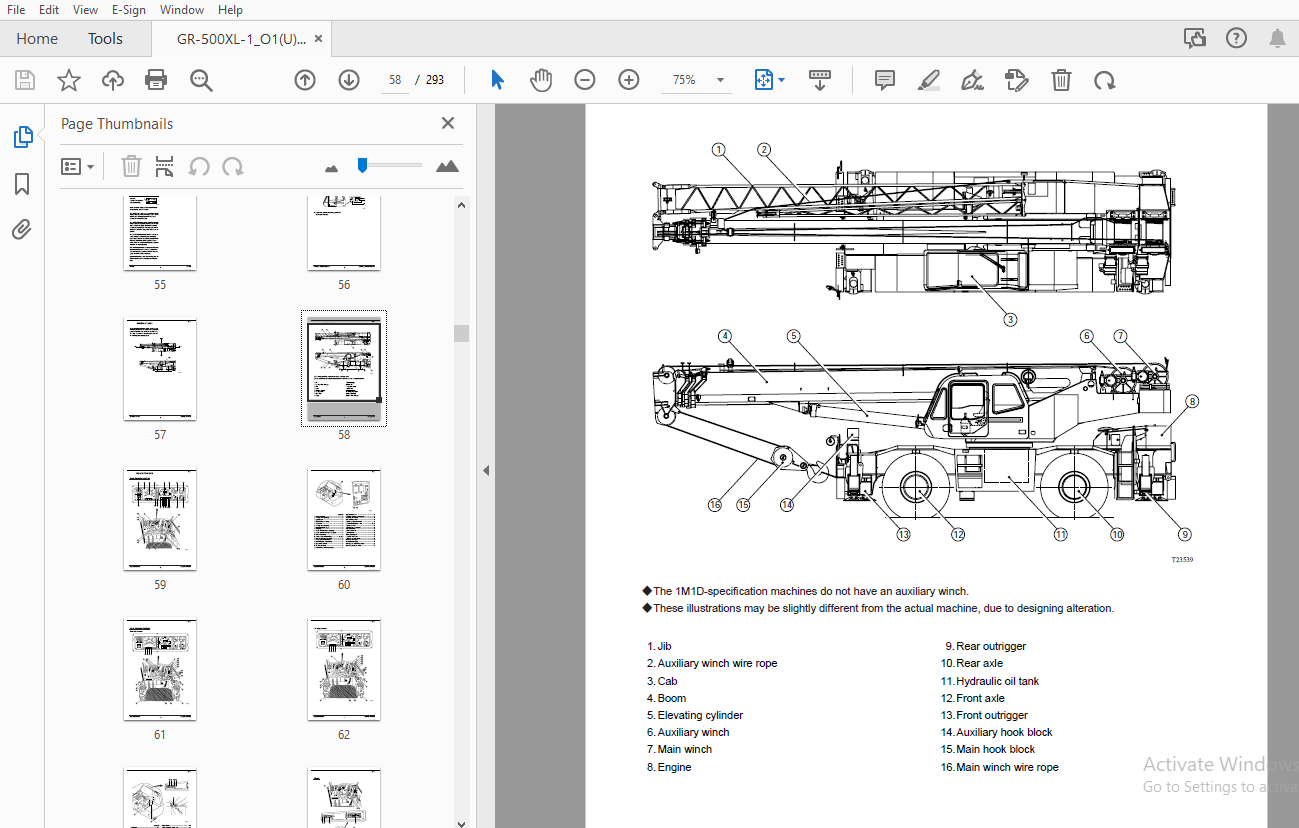The width and height of the screenshot is (1299, 828).
Task: Add bookmark with the star icon
Action: [x=69, y=80]
